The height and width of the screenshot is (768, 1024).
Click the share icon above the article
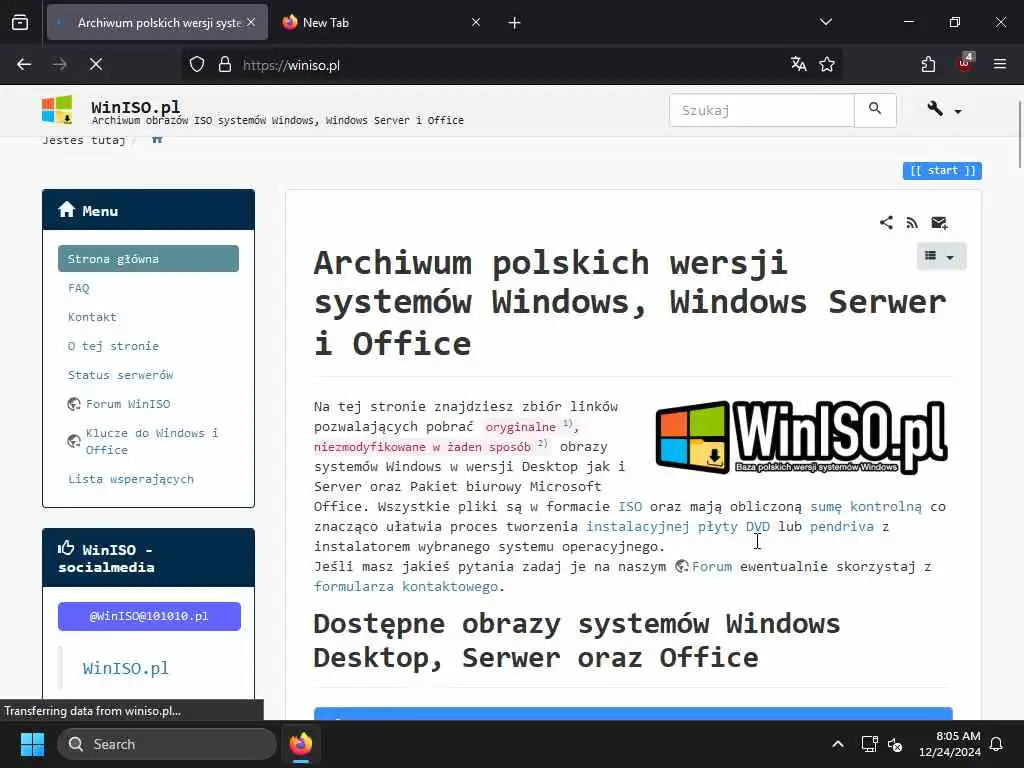pyautogui.click(x=886, y=223)
